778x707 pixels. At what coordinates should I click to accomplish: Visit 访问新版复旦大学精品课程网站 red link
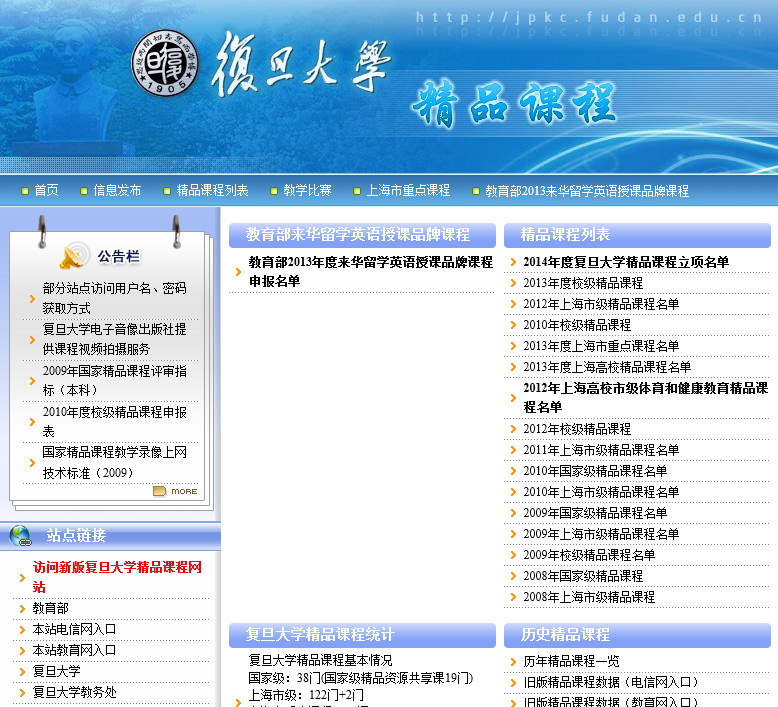pos(118,577)
